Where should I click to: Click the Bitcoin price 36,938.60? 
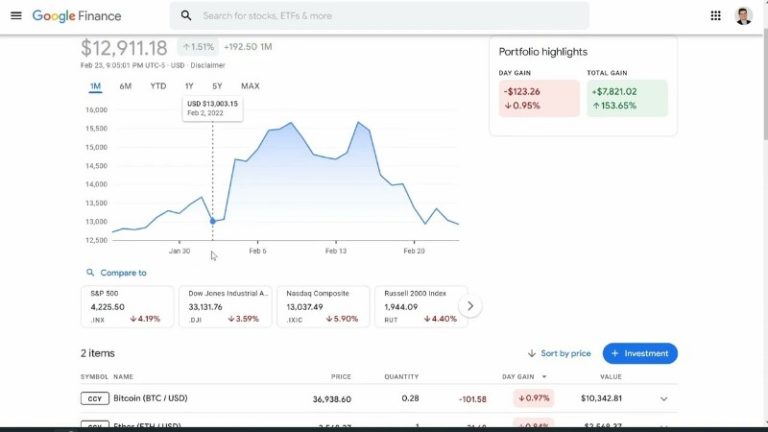[332, 399]
